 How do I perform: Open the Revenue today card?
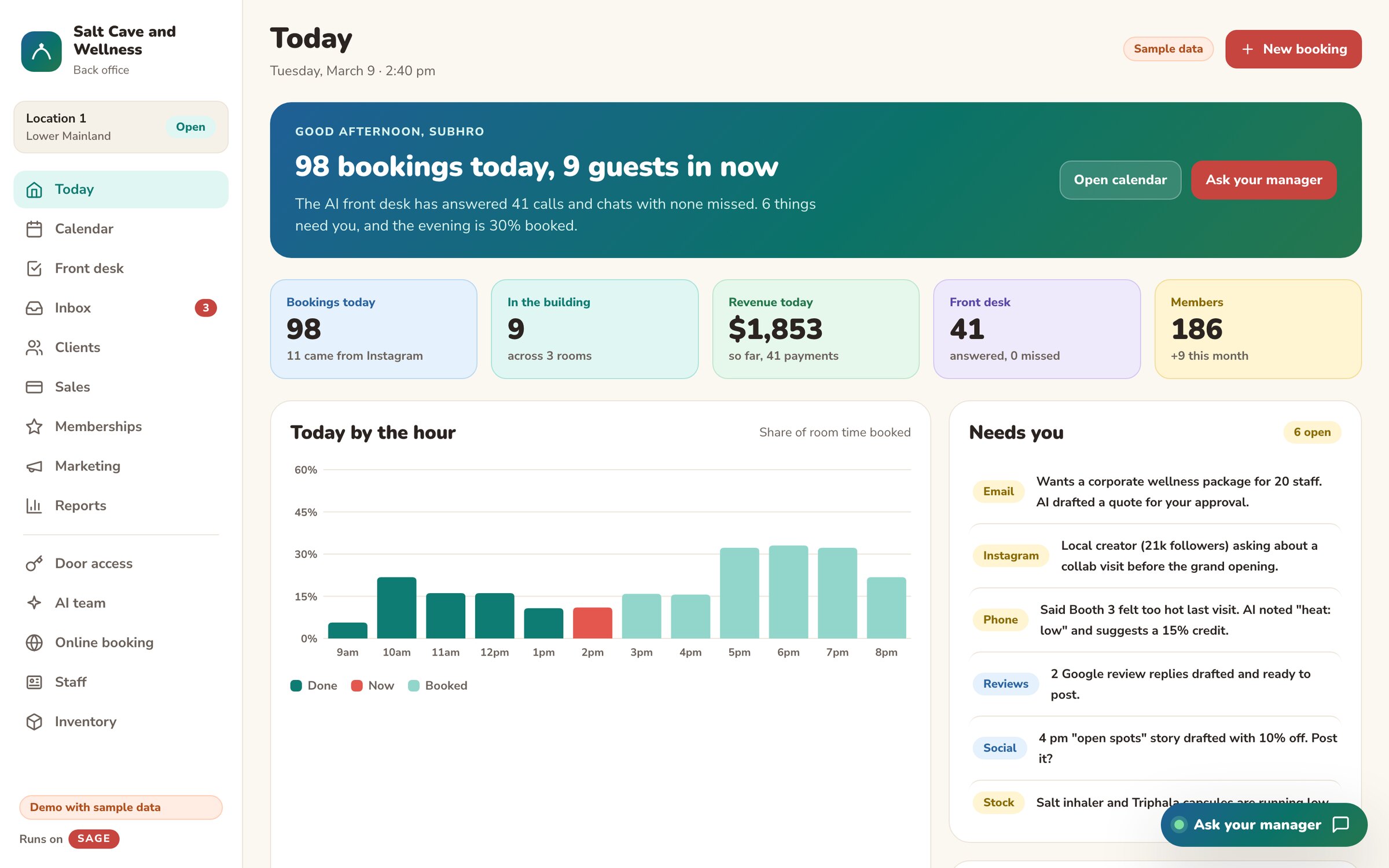[x=815, y=329]
